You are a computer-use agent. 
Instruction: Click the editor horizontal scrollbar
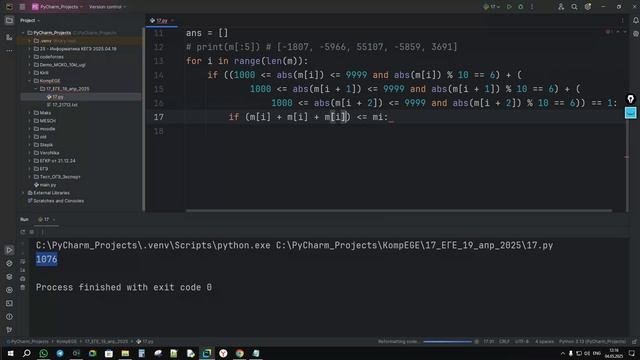click(399, 211)
